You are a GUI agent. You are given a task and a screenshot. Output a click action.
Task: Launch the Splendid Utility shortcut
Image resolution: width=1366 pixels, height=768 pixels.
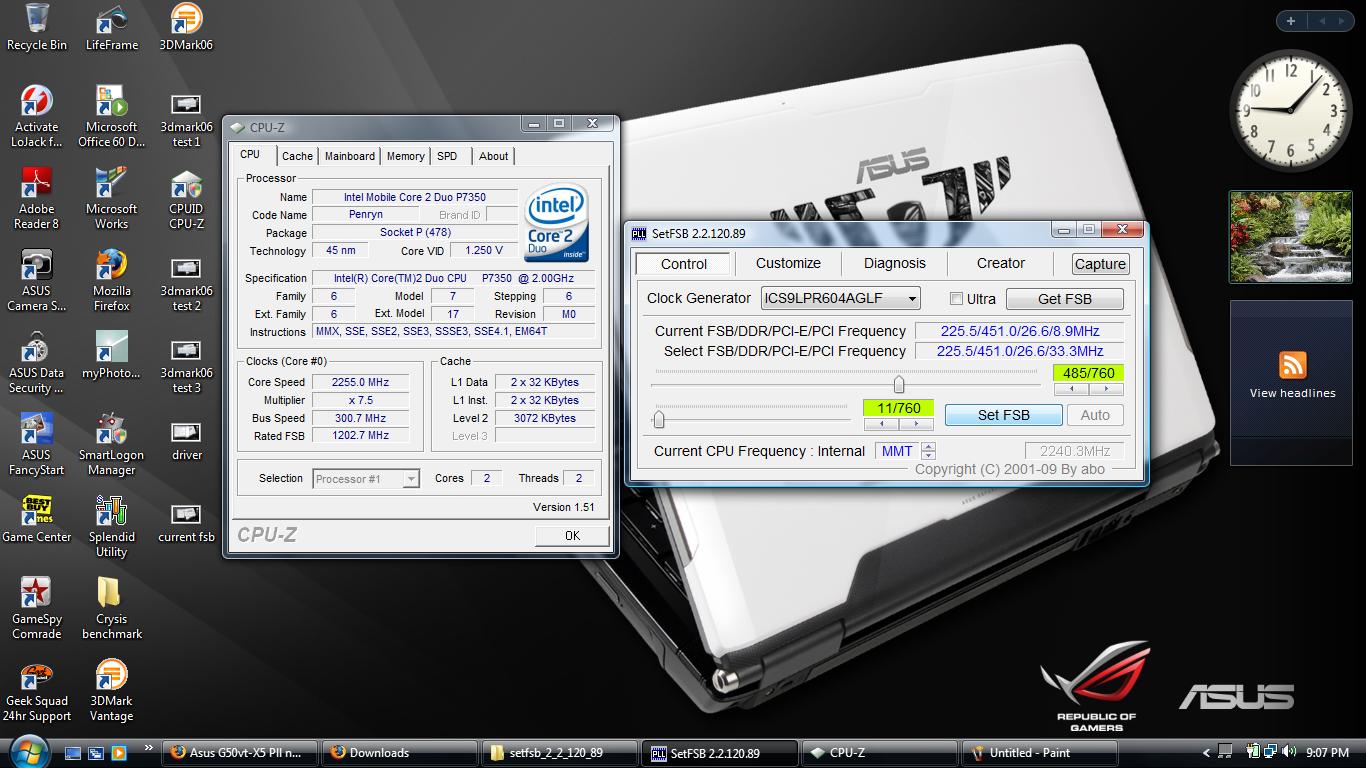[x=112, y=527]
